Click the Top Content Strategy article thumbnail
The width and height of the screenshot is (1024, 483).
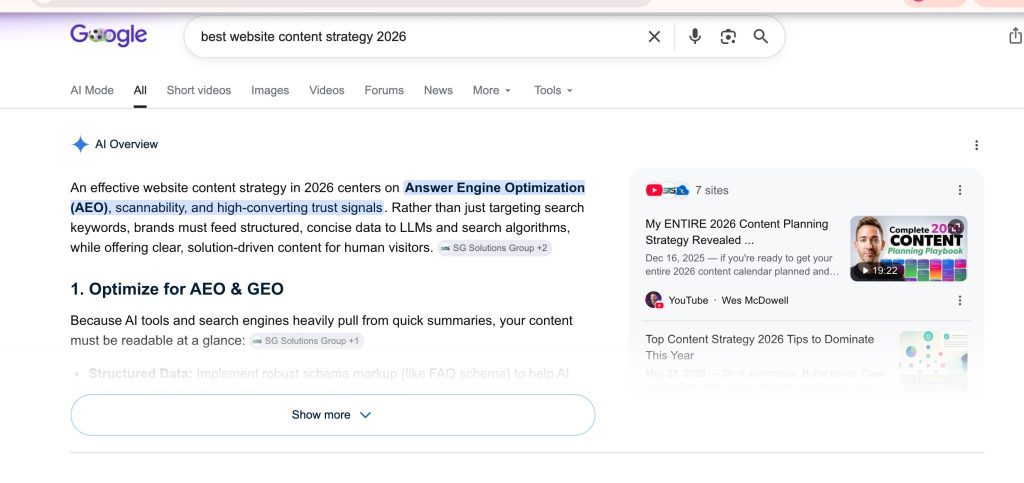[933, 358]
